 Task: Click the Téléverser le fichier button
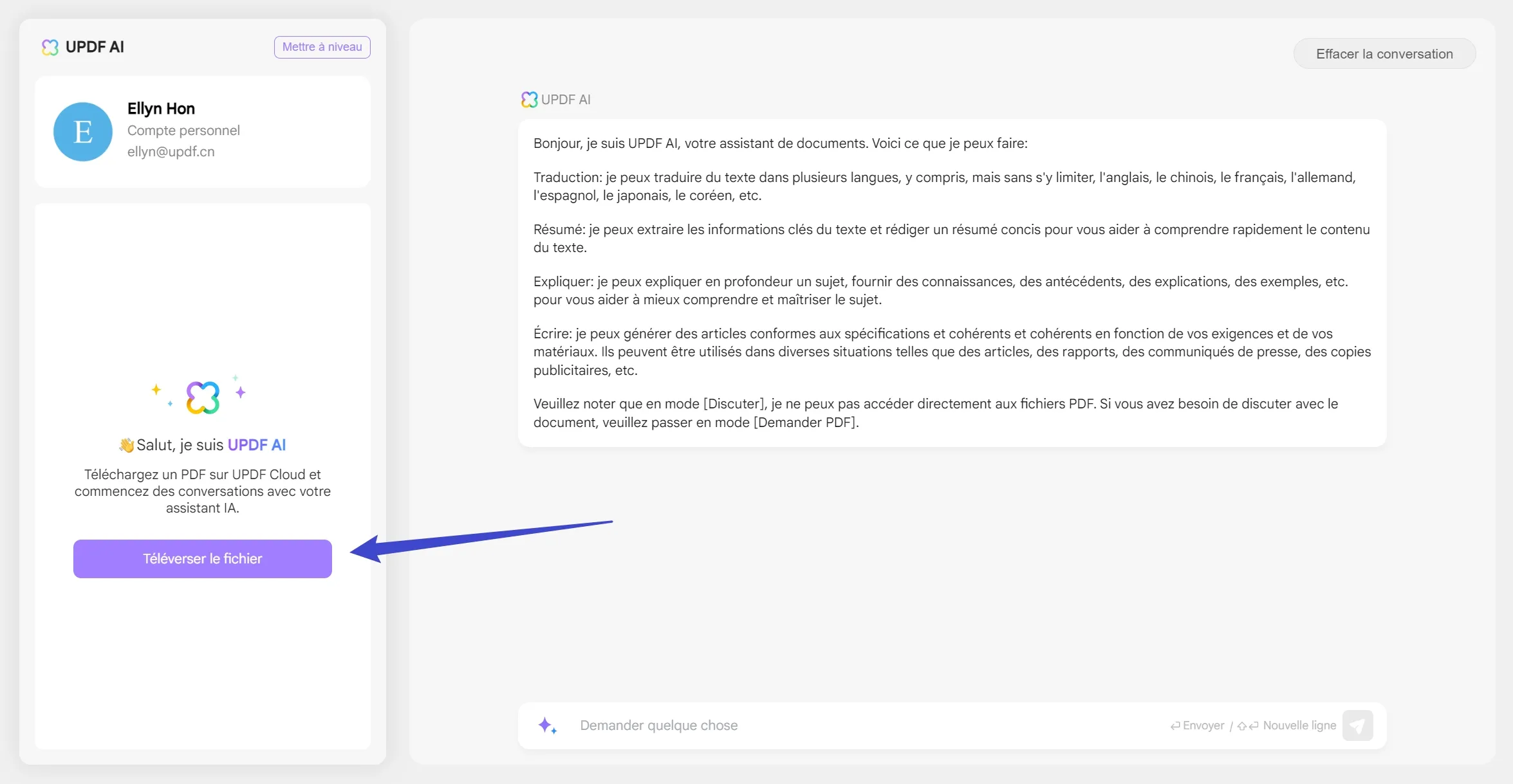tap(202, 558)
